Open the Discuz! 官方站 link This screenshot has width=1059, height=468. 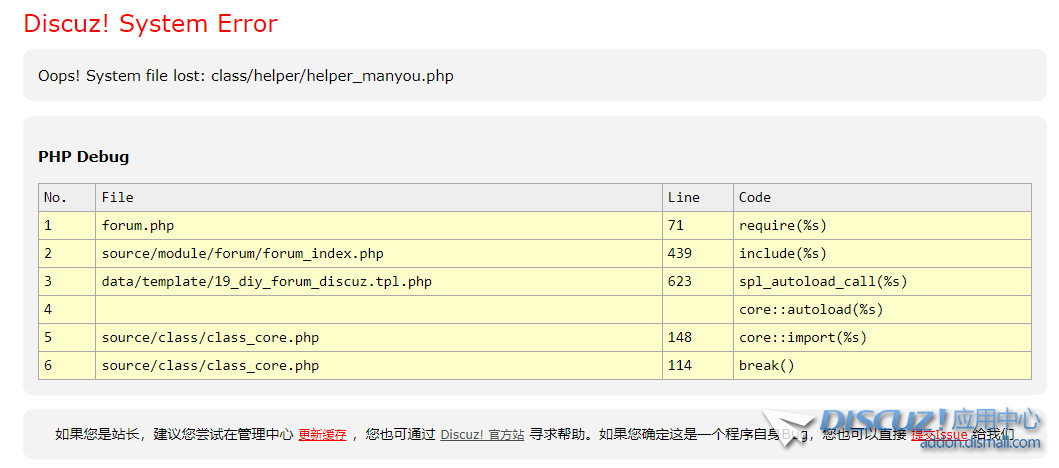[482, 435]
